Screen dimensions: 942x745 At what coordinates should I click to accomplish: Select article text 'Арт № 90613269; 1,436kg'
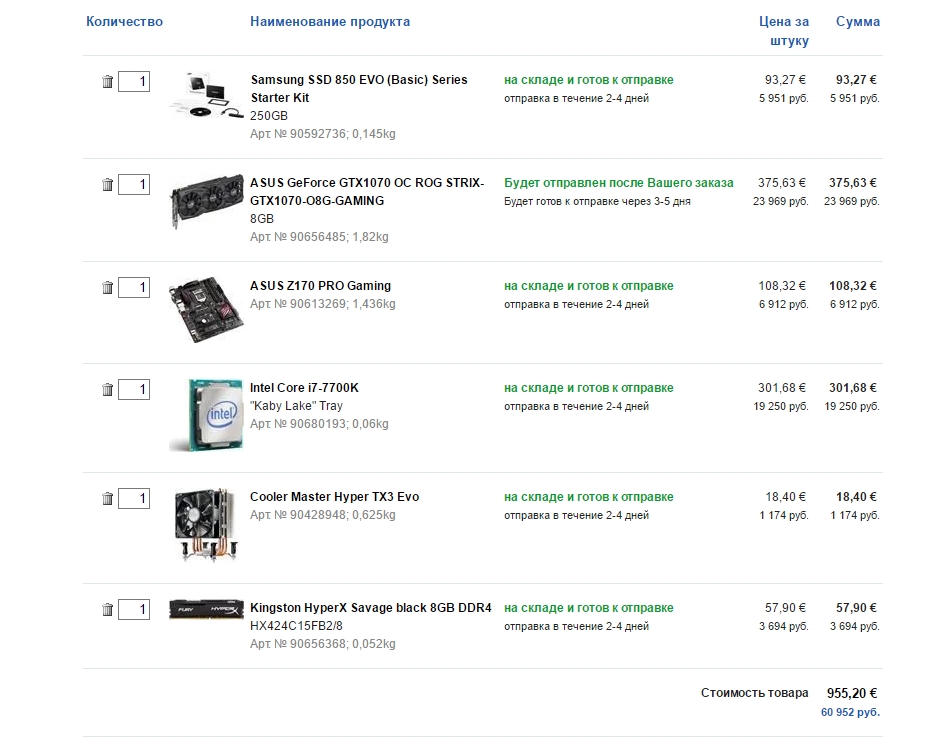323,304
